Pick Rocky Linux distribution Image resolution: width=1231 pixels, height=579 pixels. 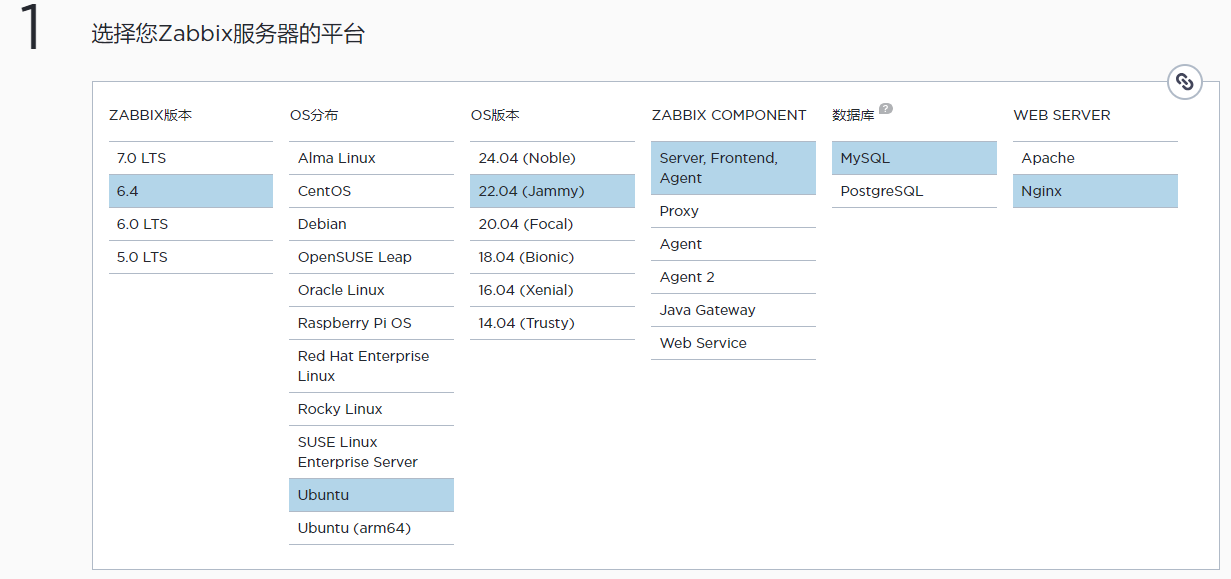pos(372,409)
